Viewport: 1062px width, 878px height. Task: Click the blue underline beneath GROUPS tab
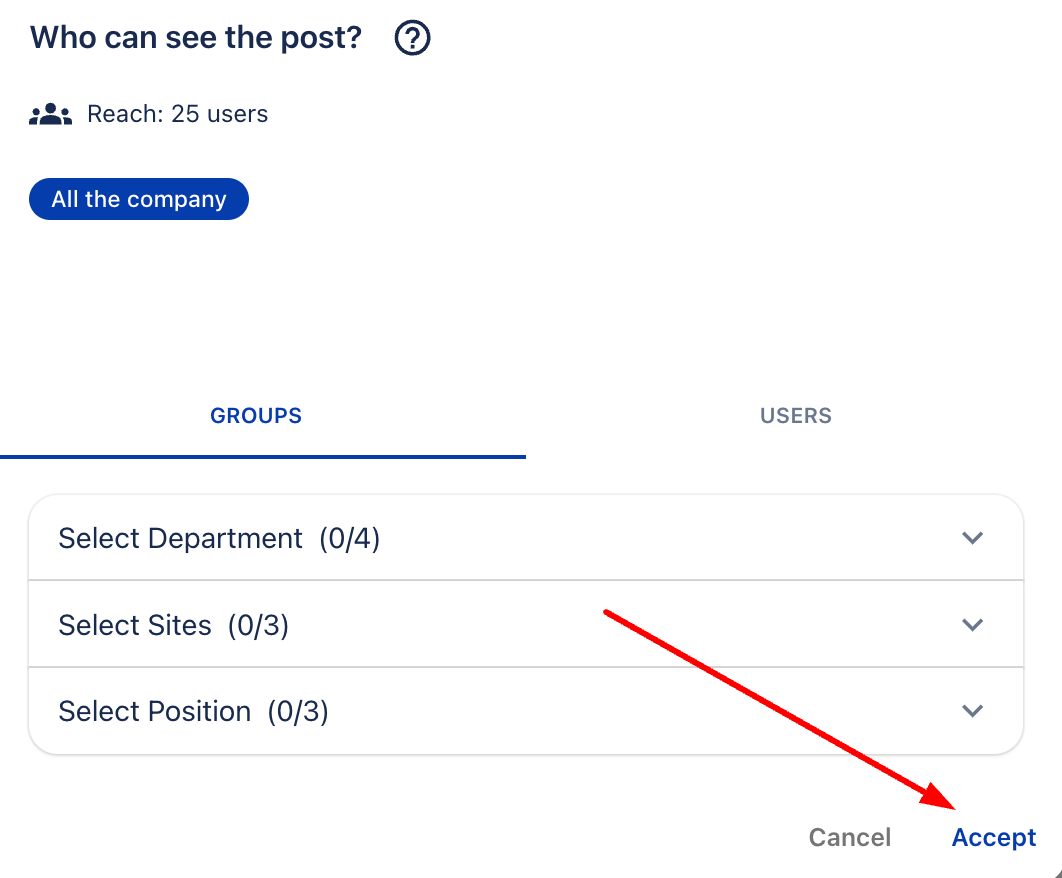[263, 456]
